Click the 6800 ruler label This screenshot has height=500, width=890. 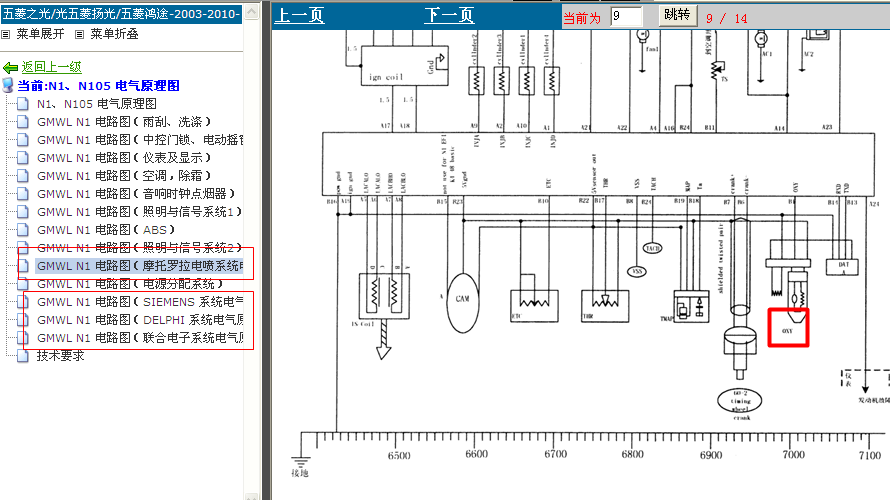(632, 455)
